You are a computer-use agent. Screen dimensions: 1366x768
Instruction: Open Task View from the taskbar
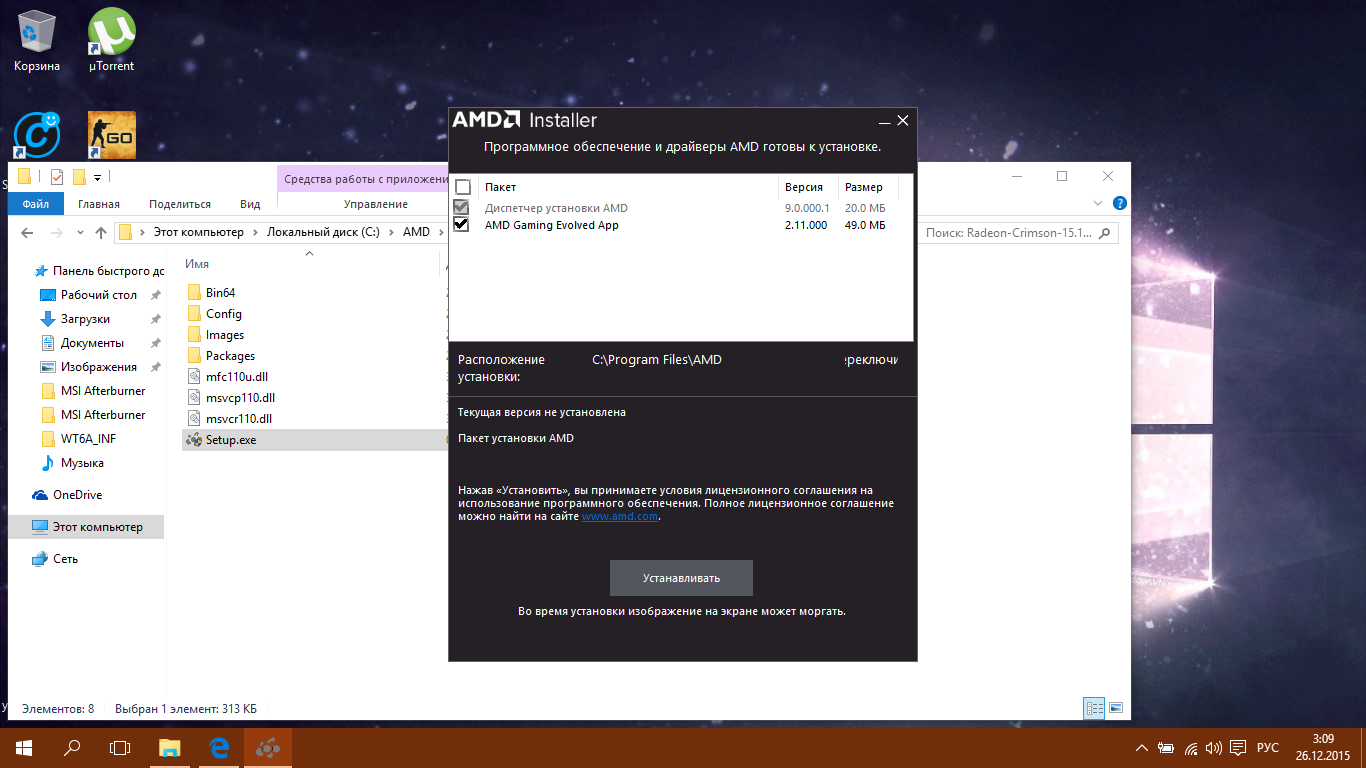tap(120, 748)
